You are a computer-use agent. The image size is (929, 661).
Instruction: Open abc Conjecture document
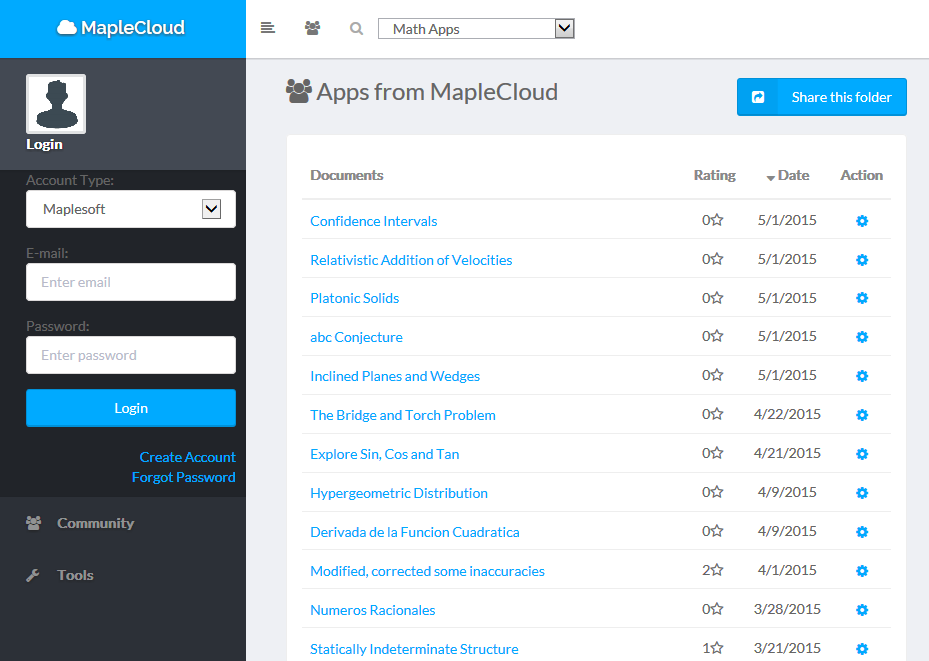tap(357, 337)
